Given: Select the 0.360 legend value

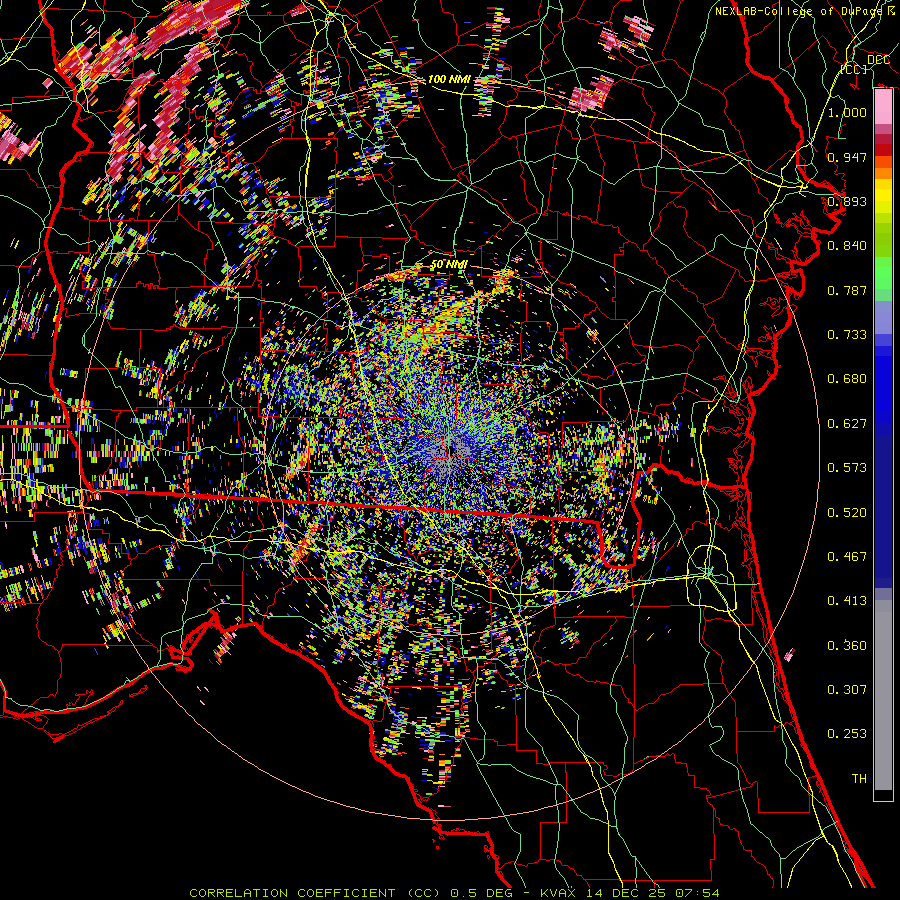Looking at the screenshot, I should pyautogui.click(x=847, y=646).
